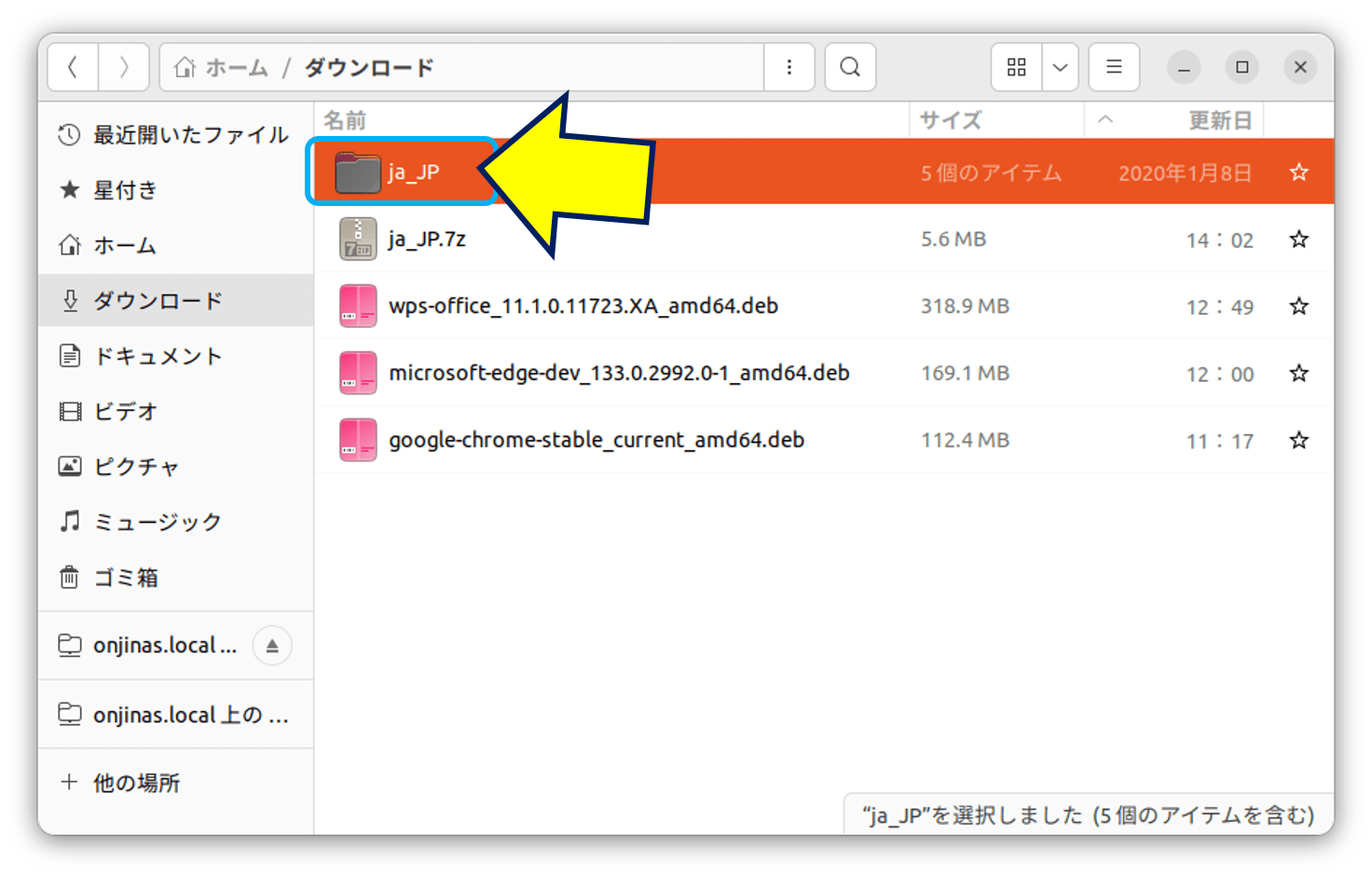Screen dimensions: 1372x877
Task: Select the ja_JP.7z archive icon
Action: (358, 239)
